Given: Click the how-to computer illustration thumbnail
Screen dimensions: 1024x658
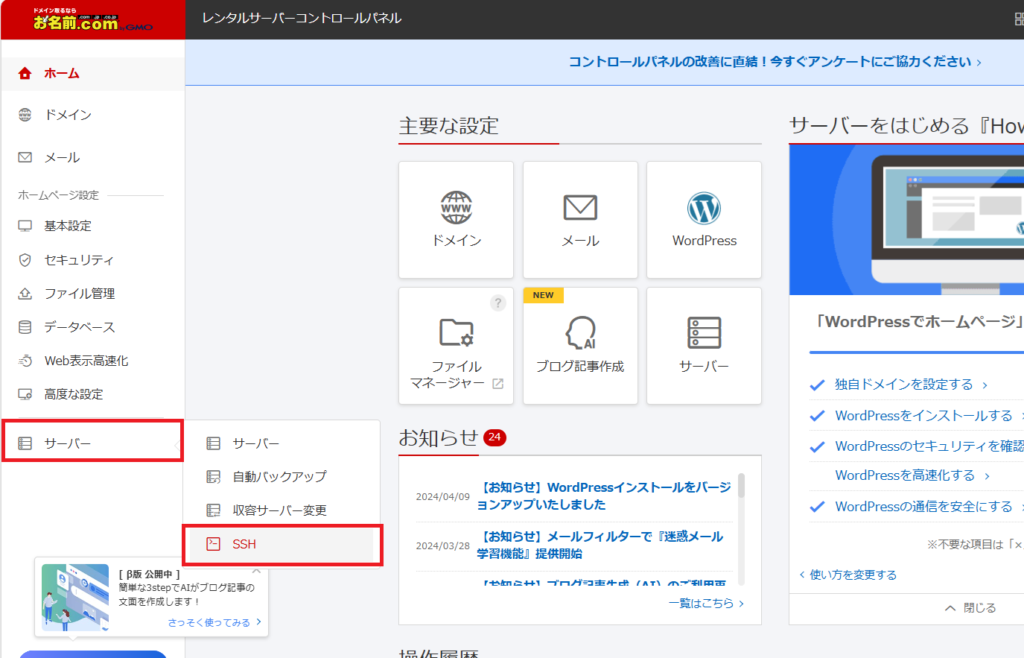Looking at the screenshot, I should (906, 220).
